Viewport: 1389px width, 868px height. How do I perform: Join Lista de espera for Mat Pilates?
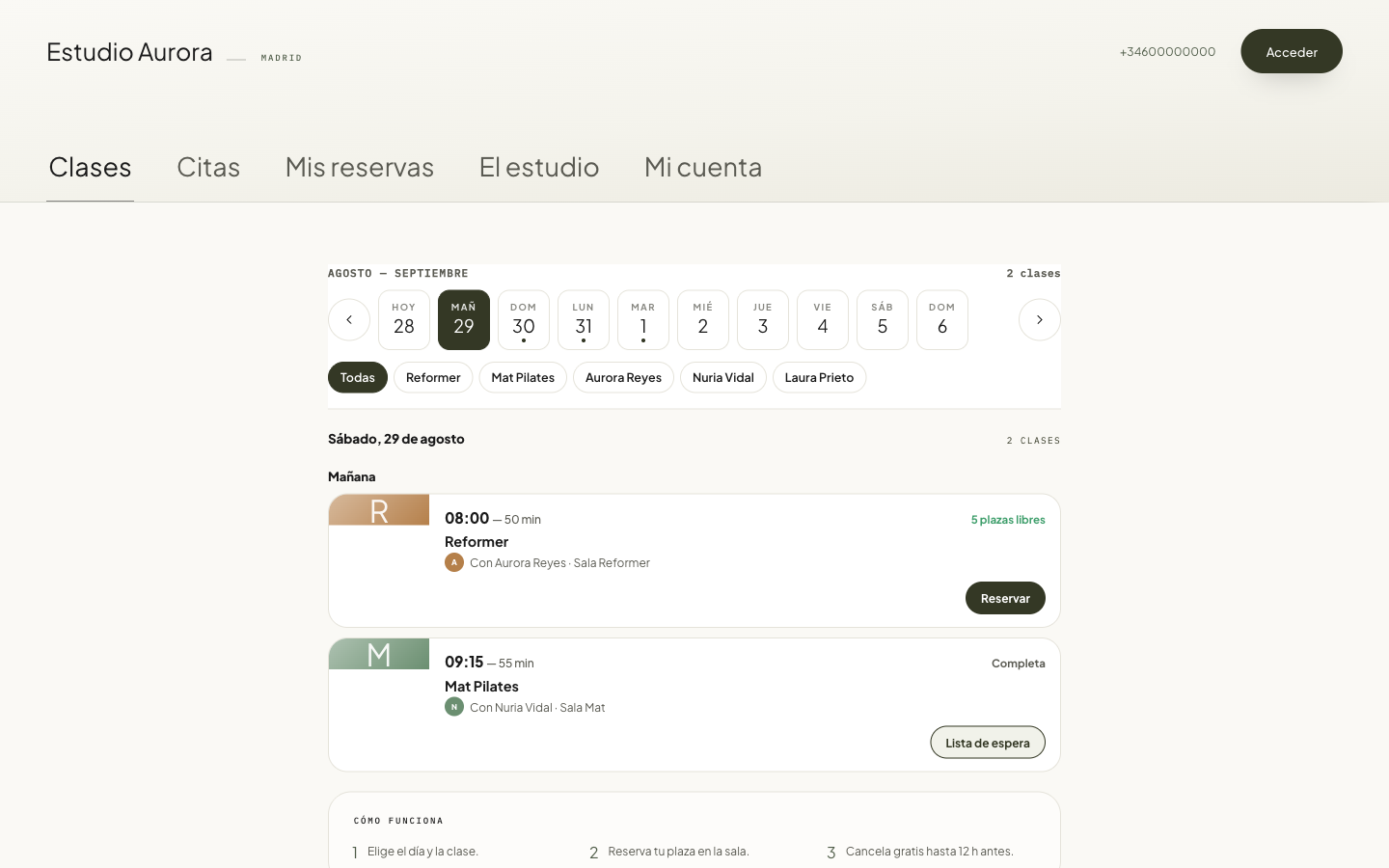tap(988, 743)
